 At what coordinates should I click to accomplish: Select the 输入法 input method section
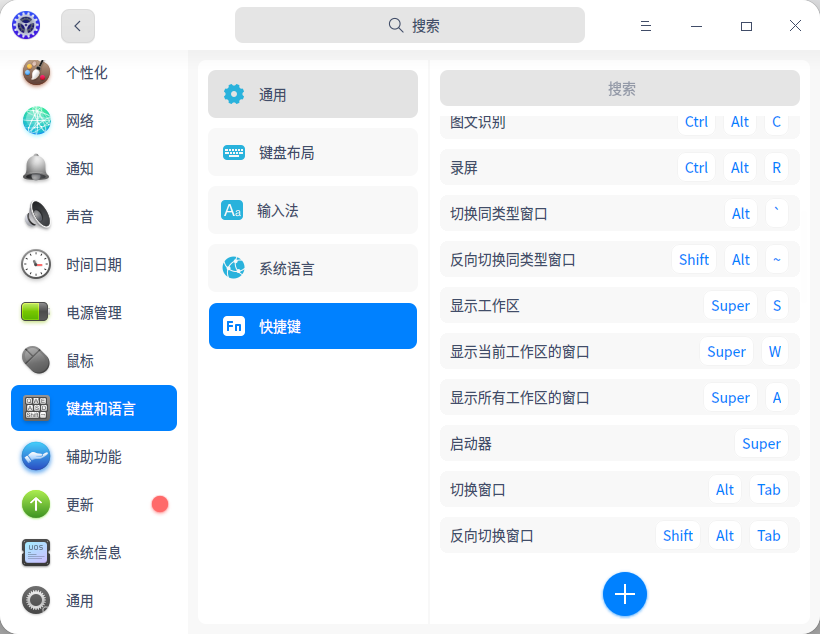[311, 210]
